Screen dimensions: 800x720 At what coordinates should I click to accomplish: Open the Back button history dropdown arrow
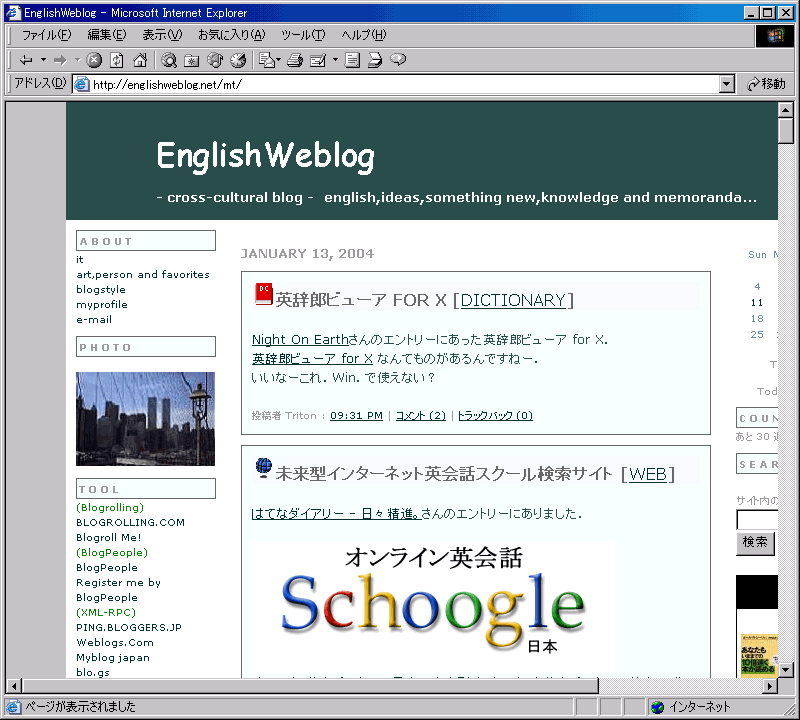(43, 60)
